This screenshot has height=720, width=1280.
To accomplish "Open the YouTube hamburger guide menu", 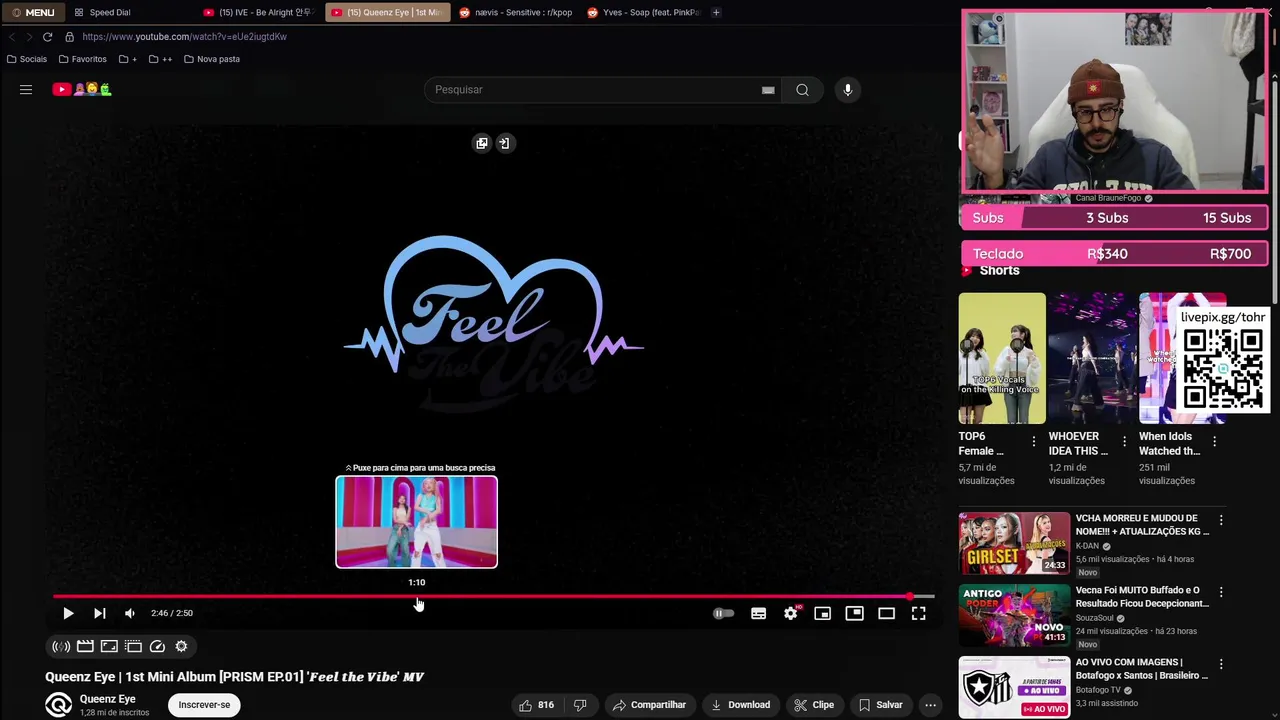I will (x=26, y=90).
